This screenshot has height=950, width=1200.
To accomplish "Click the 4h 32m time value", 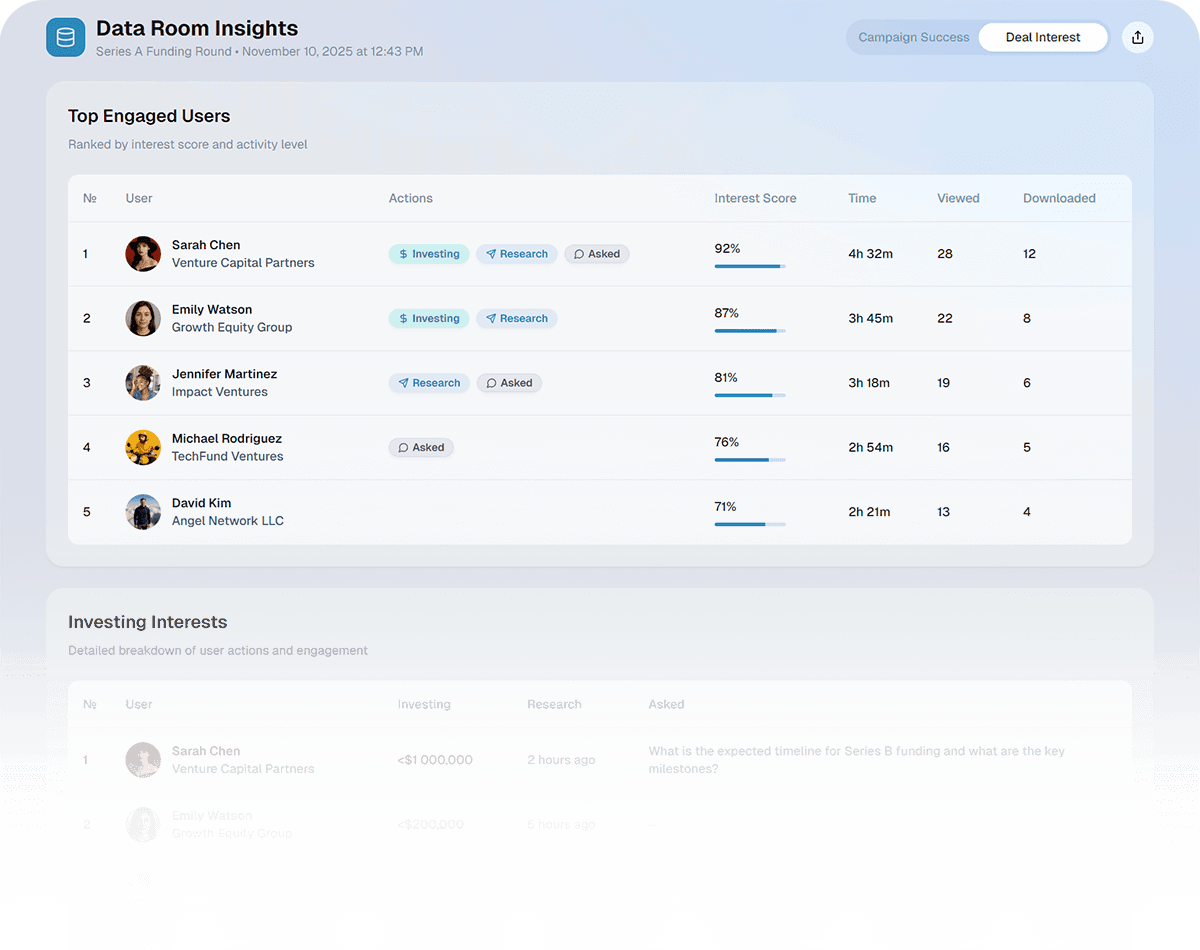I will point(871,254).
